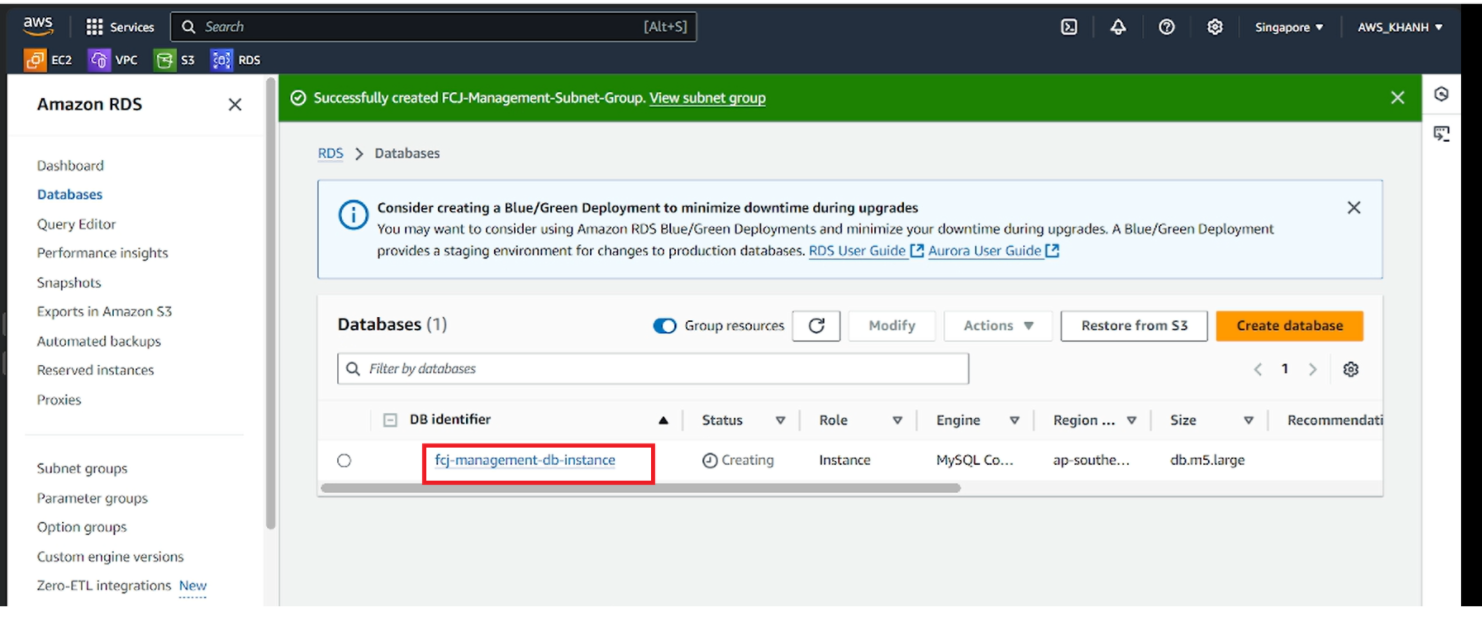The width and height of the screenshot is (1482, 624).
Task: Open the settings gear in top bar
Action: (1214, 27)
